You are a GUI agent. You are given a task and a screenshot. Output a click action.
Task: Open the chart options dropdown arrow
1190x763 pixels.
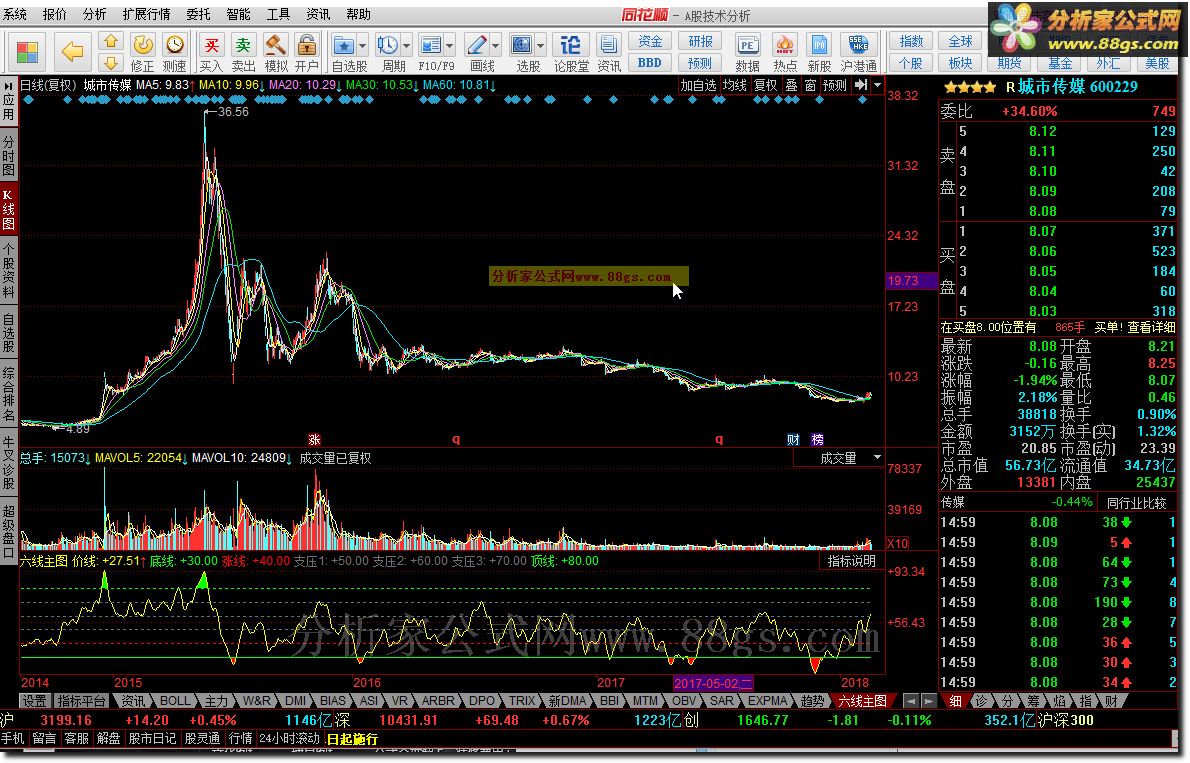pos(877,85)
